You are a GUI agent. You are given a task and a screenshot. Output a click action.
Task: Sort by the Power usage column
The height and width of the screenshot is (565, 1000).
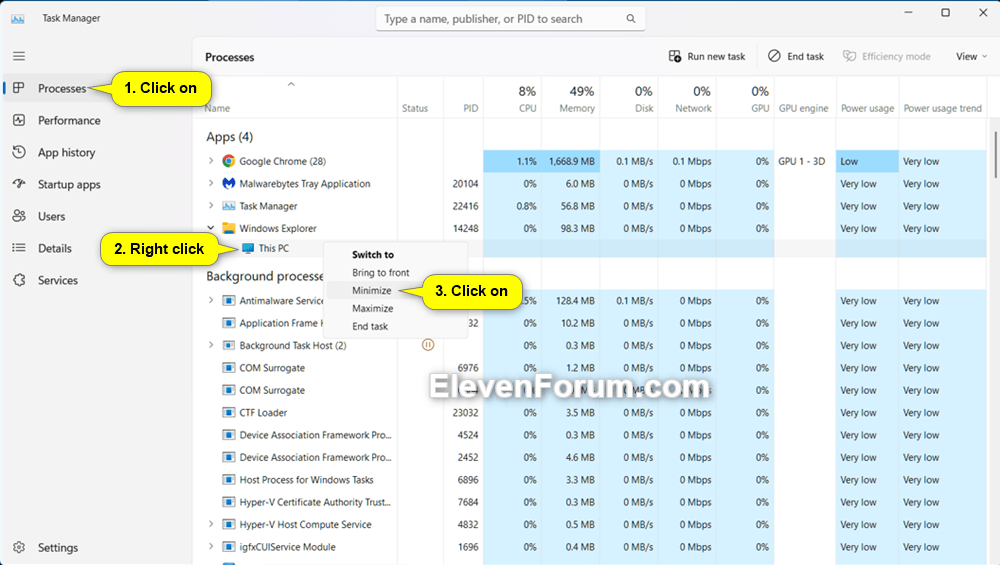click(867, 98)
